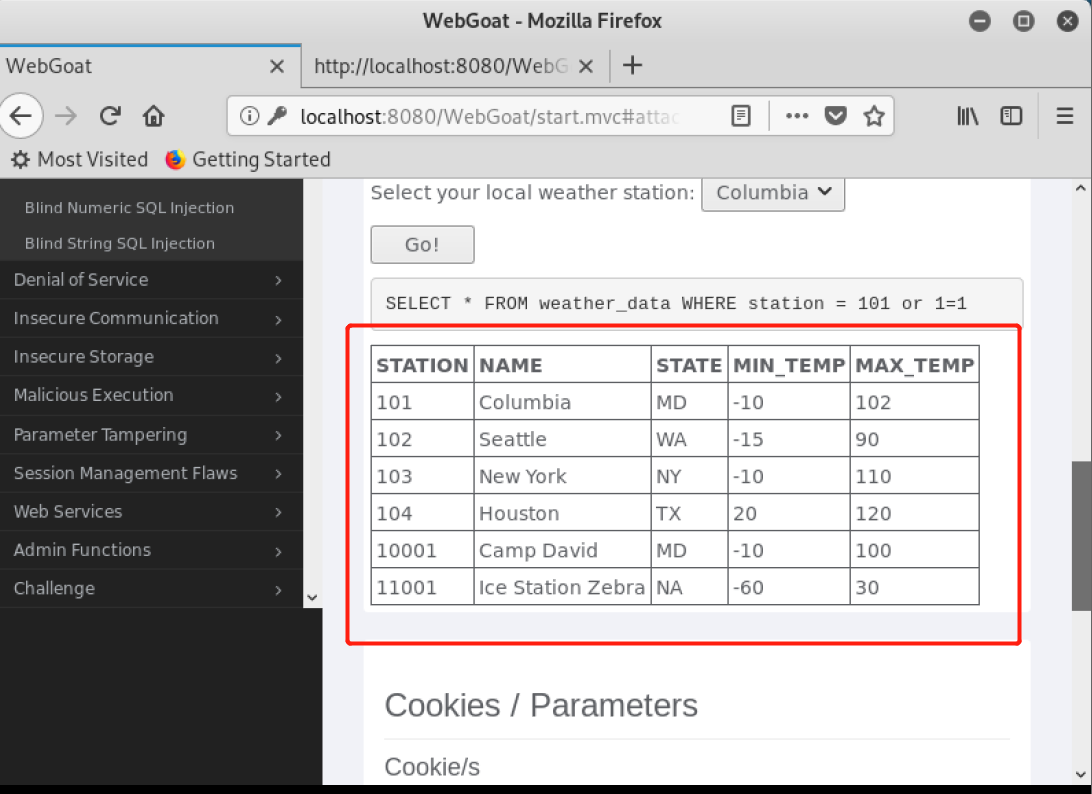
Task: Expand Challenge category
Action: tap(152, 589)
